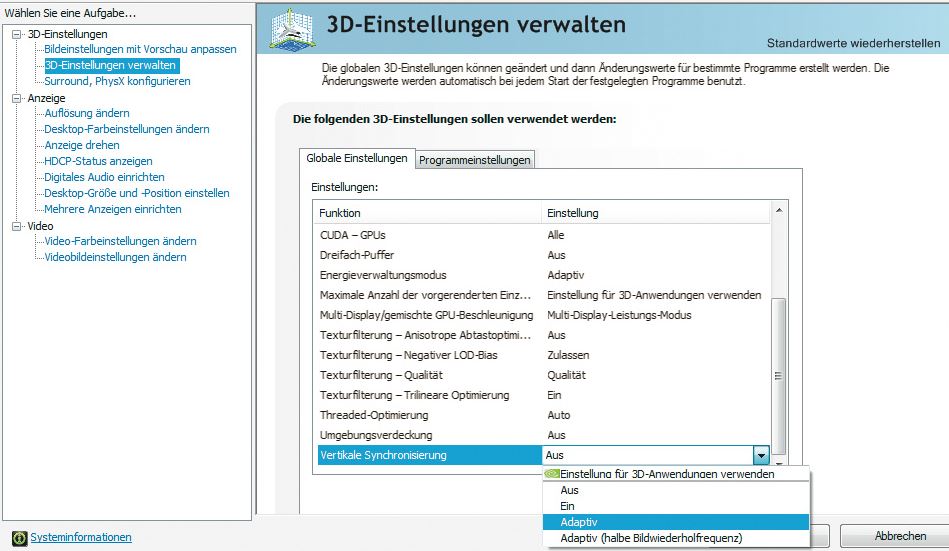
Task: Select Maximale Anzahl der vorgerenderten Einz... row
Action: [543, 295]
